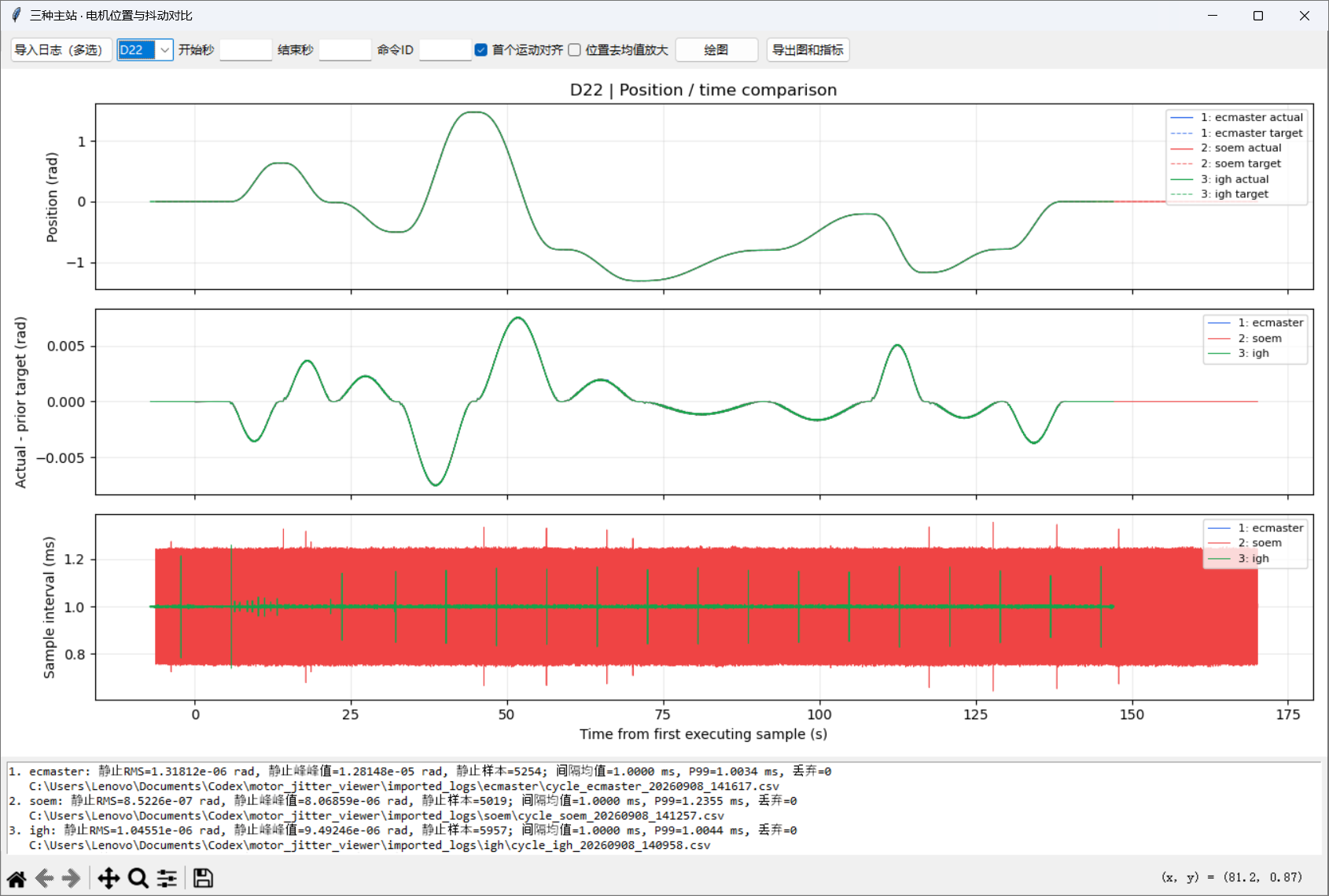Toggle the 首个运动对齐 checkbox

click(481, 50)
